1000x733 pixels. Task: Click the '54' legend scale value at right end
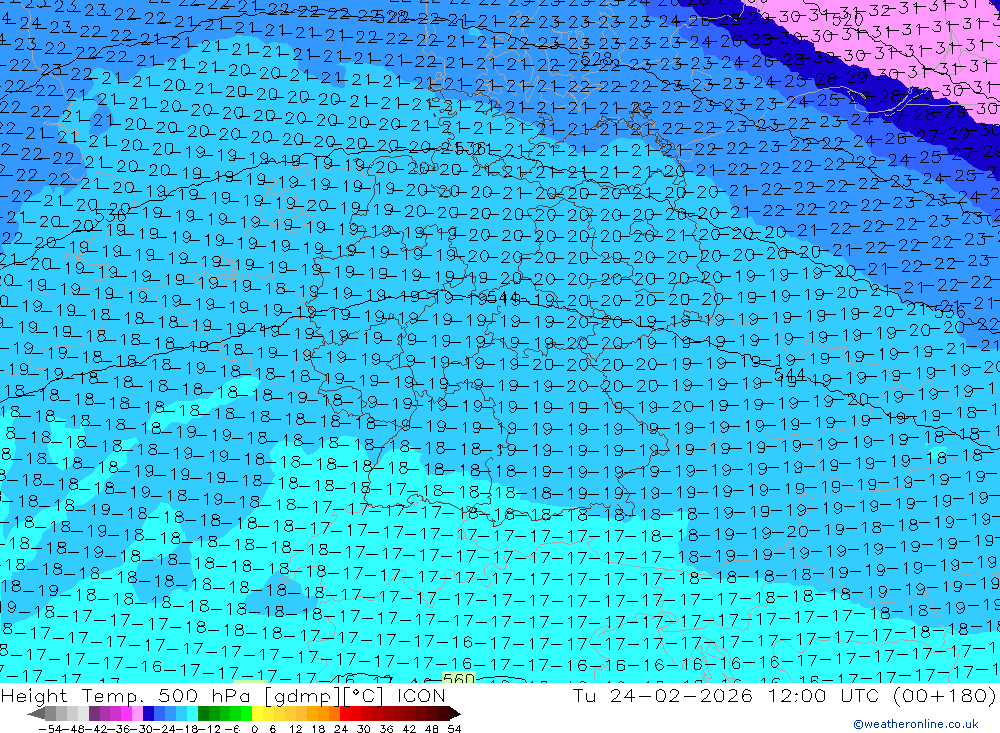pos(454,729)
